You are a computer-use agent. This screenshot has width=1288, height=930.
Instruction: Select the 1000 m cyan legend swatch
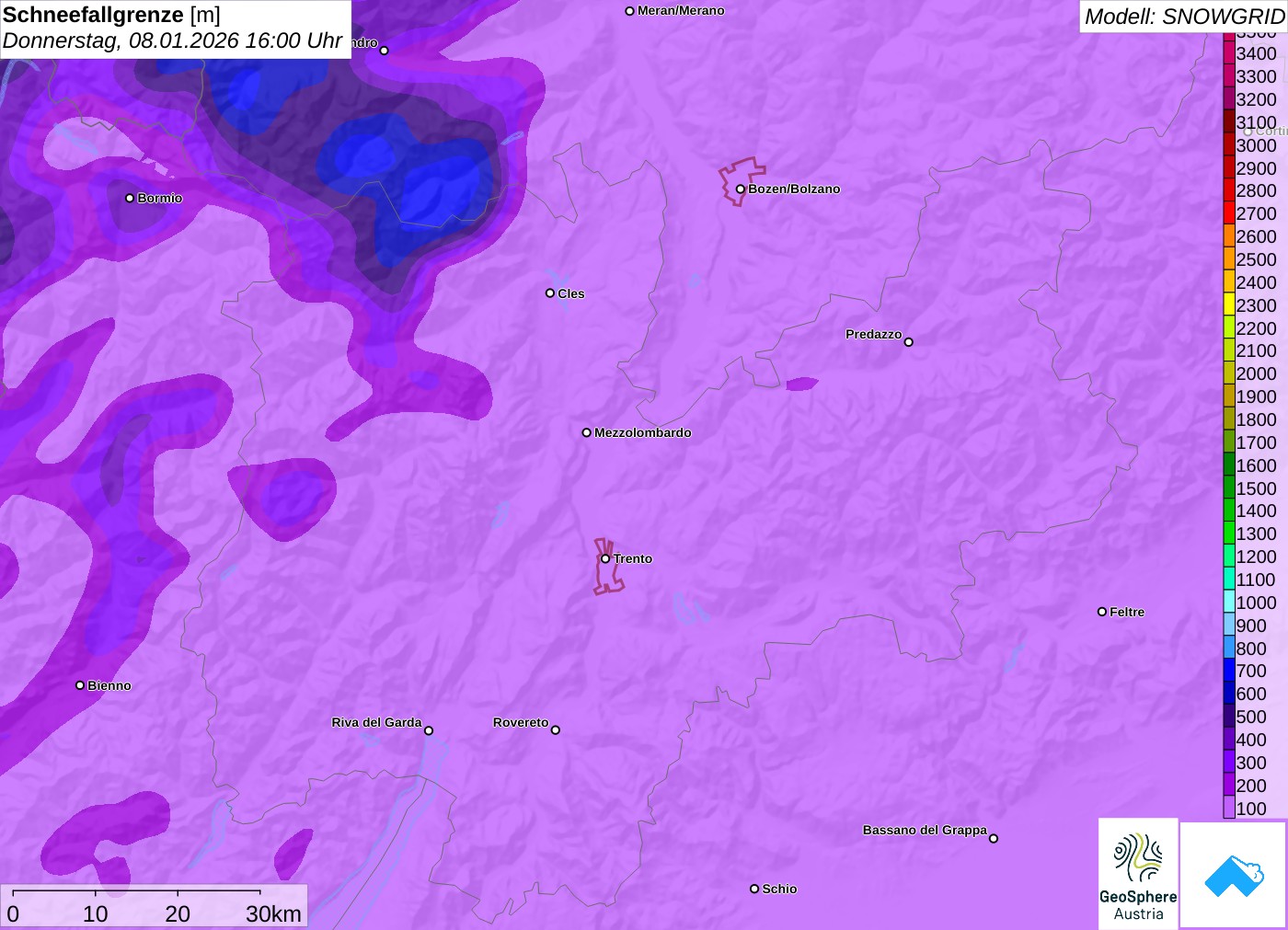click(1229, 603)
